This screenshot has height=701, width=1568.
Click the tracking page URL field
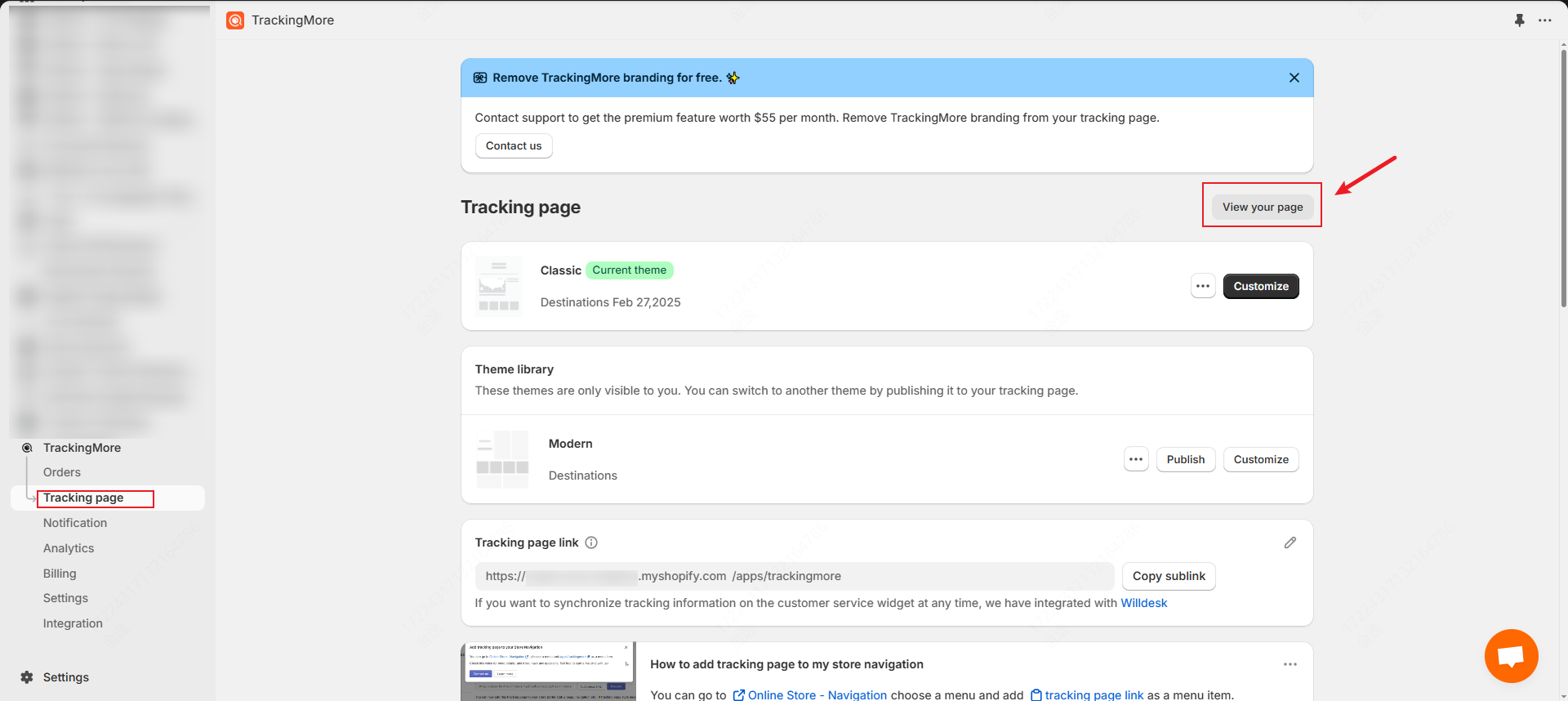[x=795, y=576]
